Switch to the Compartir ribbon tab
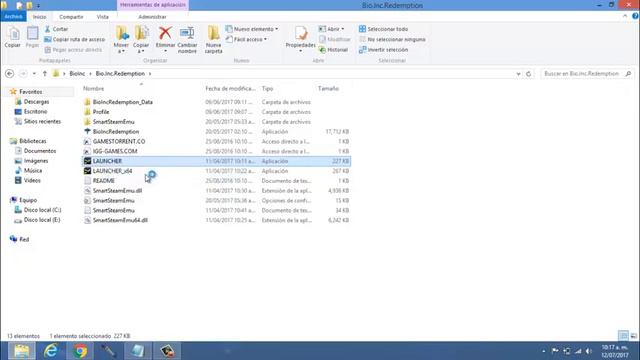Screen dimensions: 640x360 (x=71, y=17)
